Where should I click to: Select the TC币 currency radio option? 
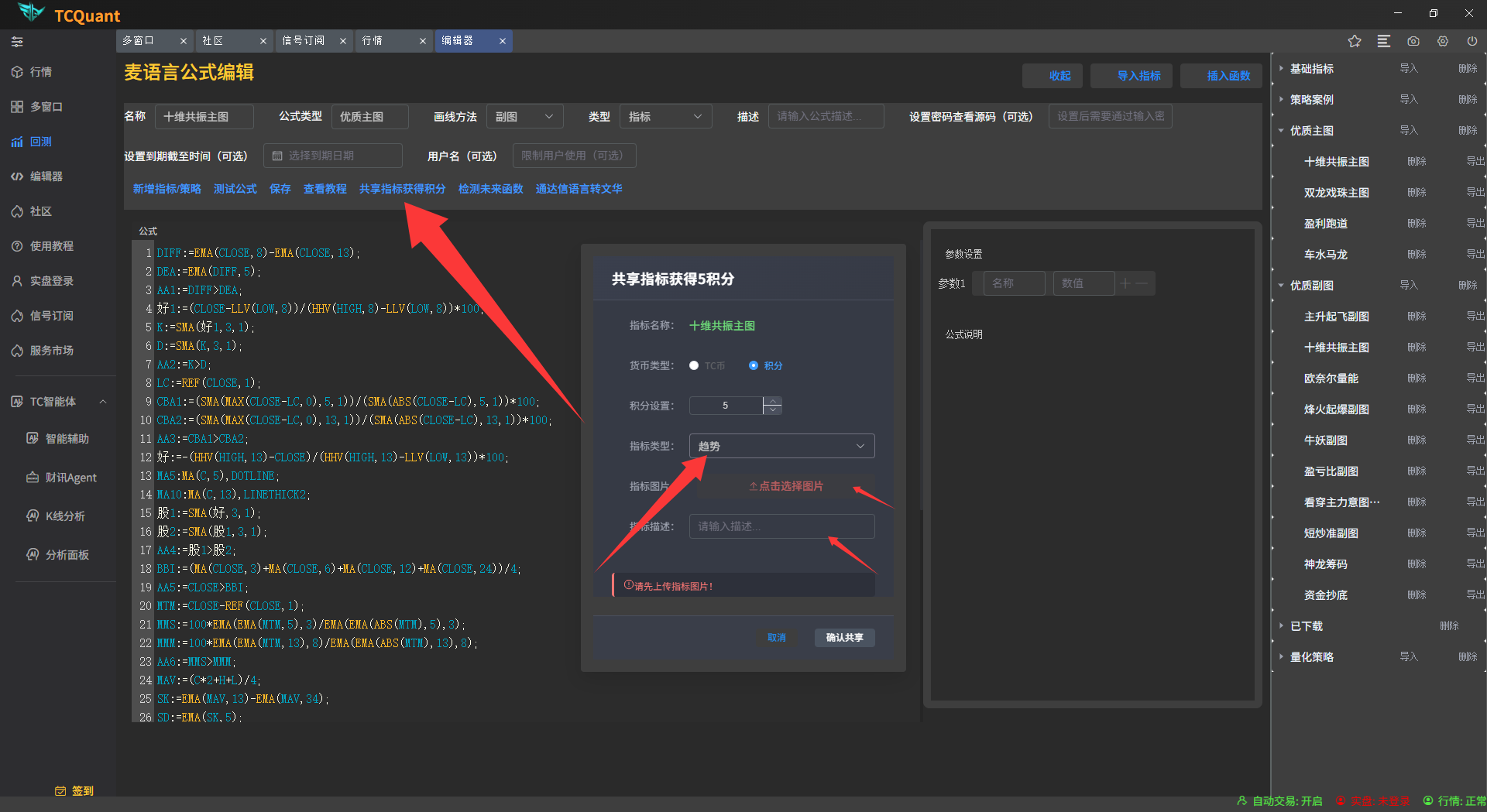coord(694,365)
